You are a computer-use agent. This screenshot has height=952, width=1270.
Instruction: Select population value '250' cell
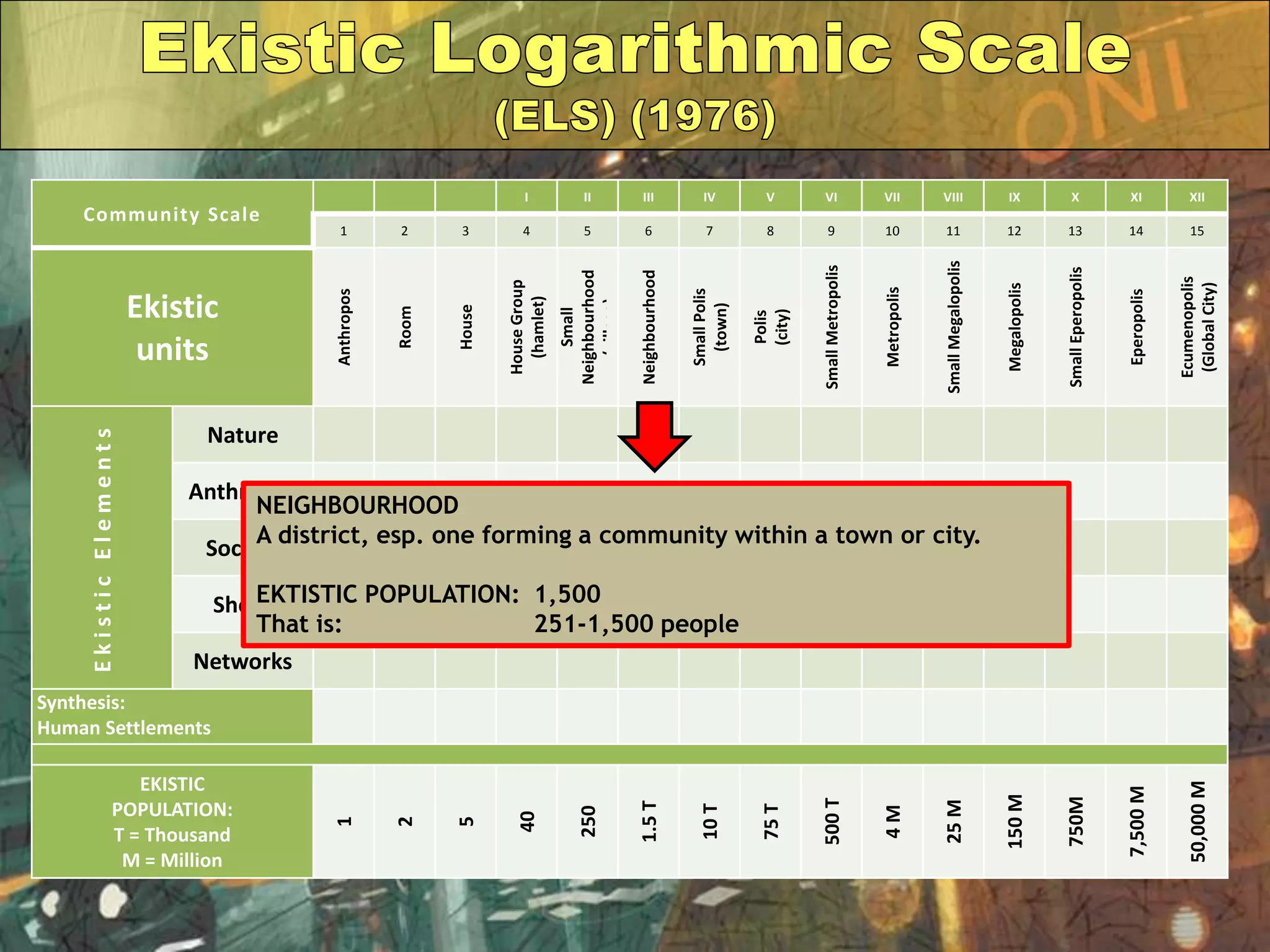tap(588, 822)
